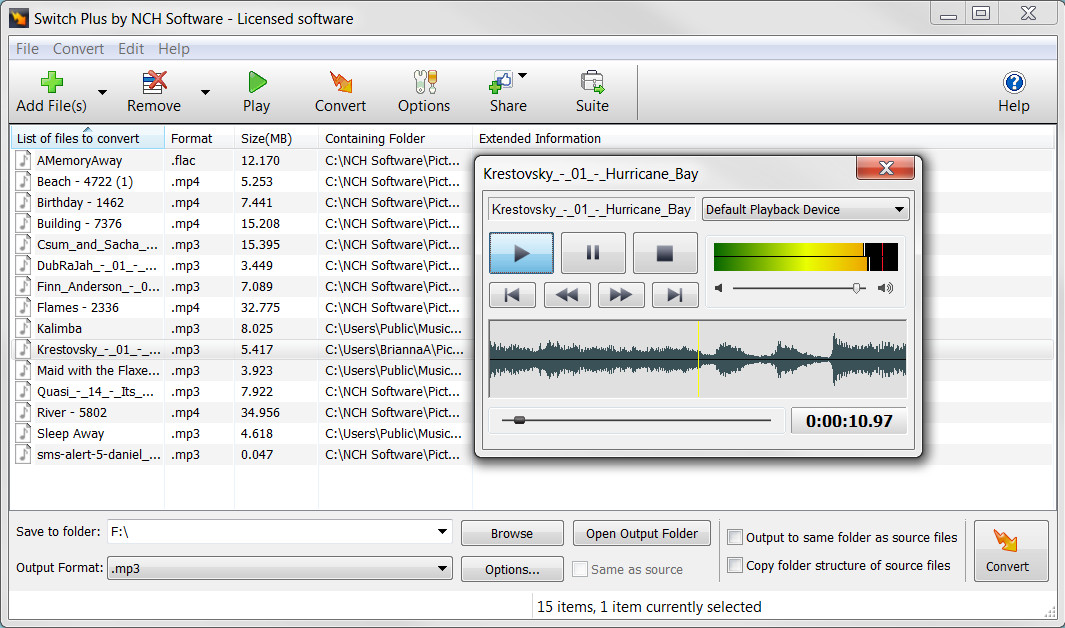The width and height of the screenshot is (1065, 628).
Task: Expand the Save to folder dropdown
Action: click(x=442, y=533)
